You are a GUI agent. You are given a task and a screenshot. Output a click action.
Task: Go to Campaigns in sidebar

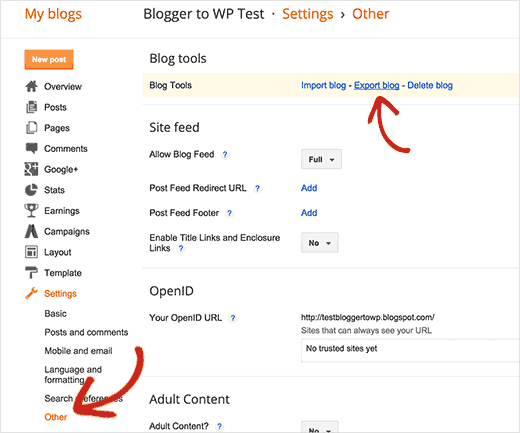(x=67, y=231)
